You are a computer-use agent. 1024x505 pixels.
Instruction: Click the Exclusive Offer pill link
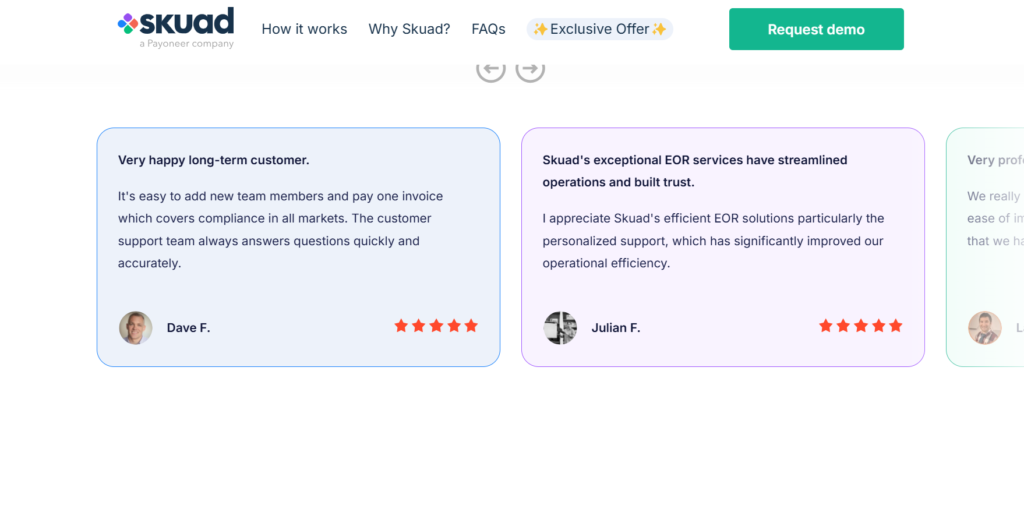pos(600,29)
